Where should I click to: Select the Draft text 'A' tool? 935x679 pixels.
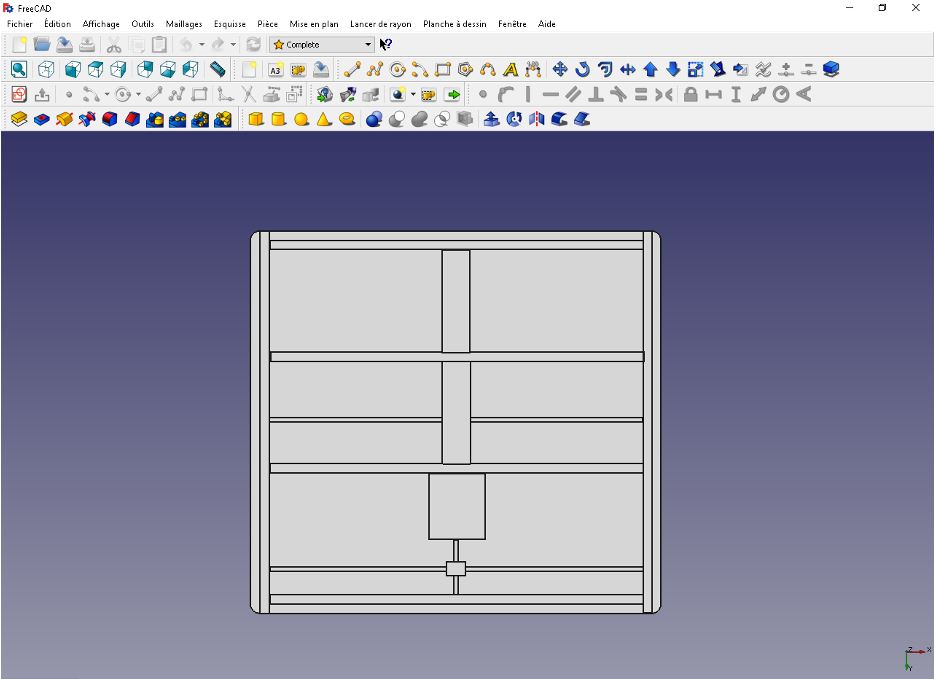click(510, 70)
